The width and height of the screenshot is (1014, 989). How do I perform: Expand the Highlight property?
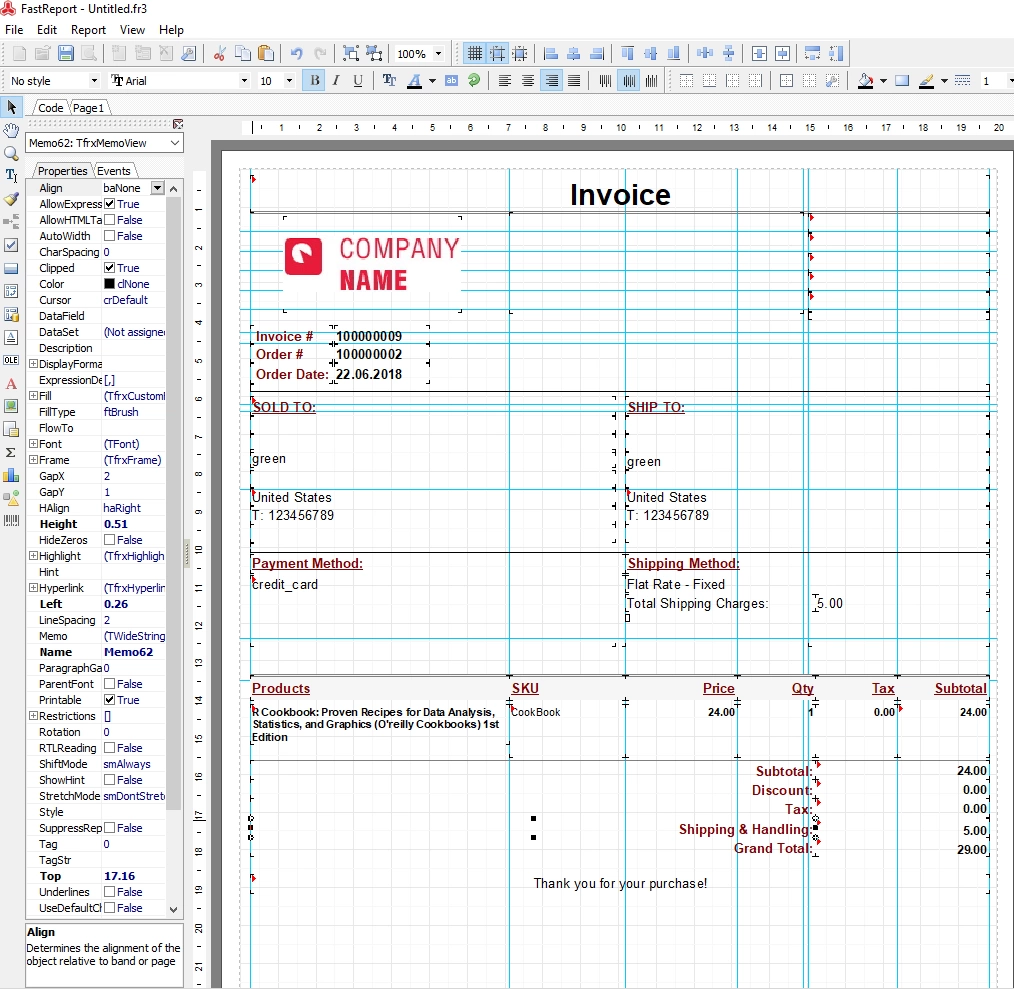[x=33, y=556]
